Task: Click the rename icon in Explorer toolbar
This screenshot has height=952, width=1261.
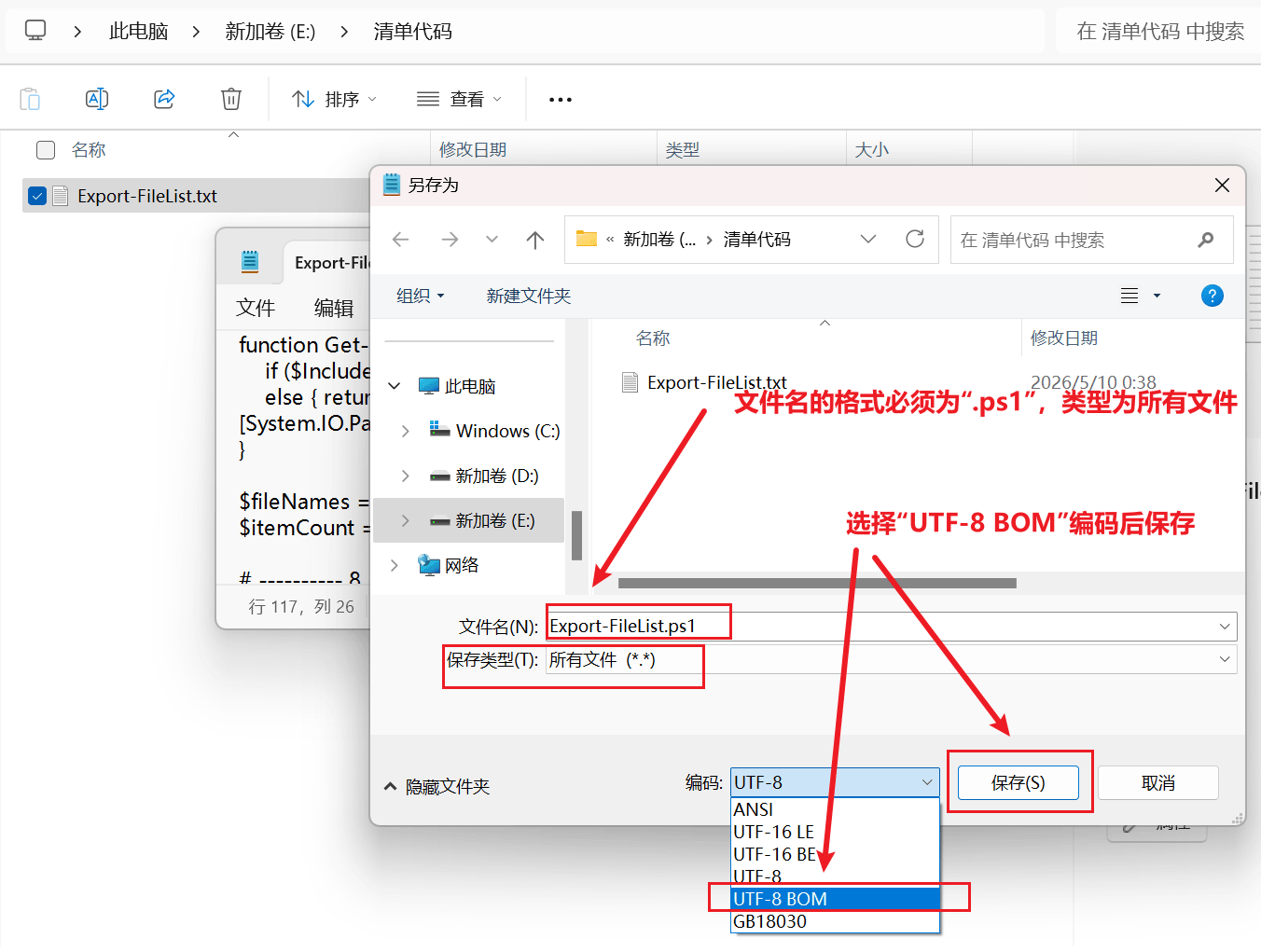Action: 97,99
